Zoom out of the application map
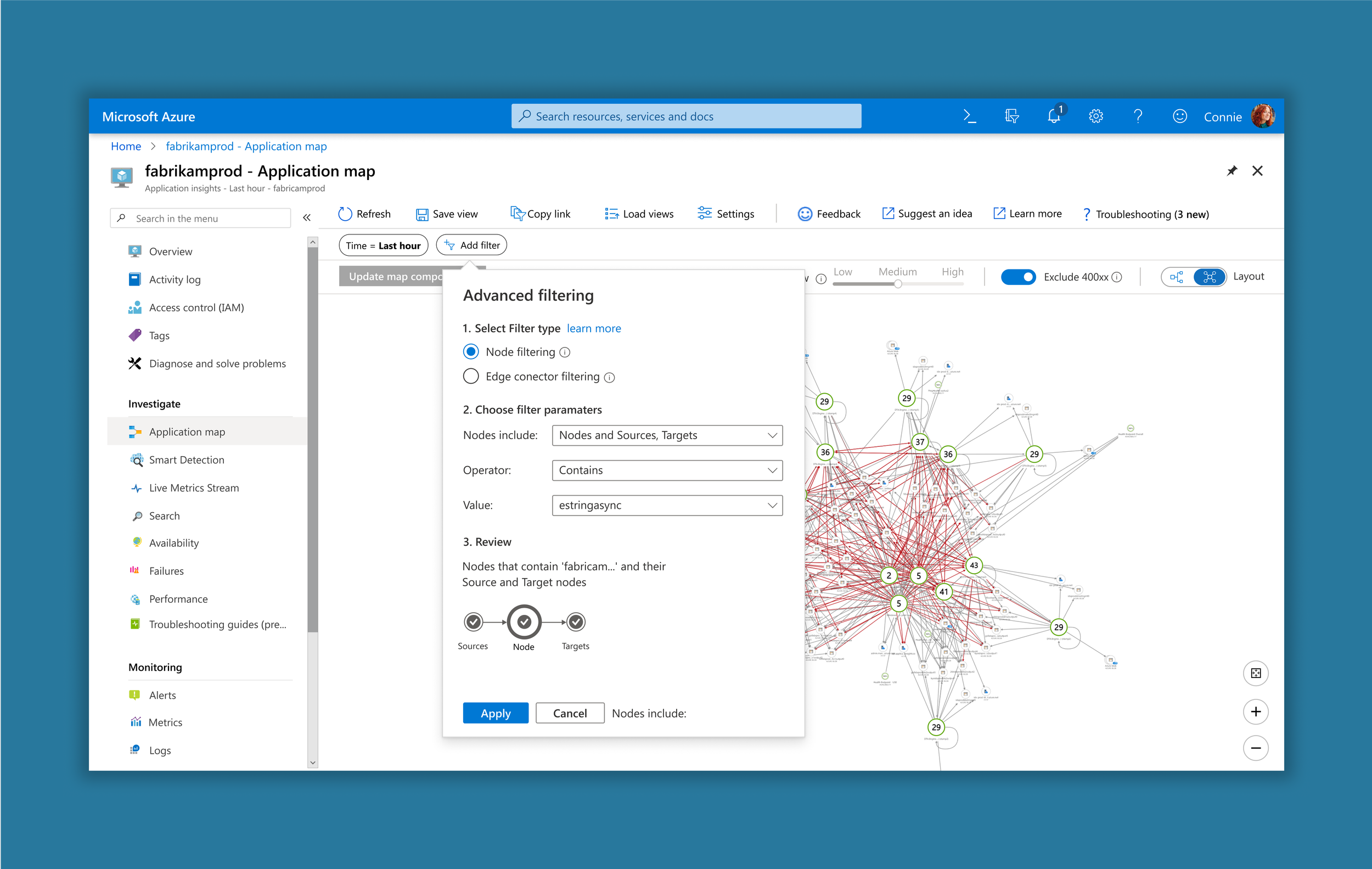The width and height of the screenshot is (1372, 869). pos(1255,748)
